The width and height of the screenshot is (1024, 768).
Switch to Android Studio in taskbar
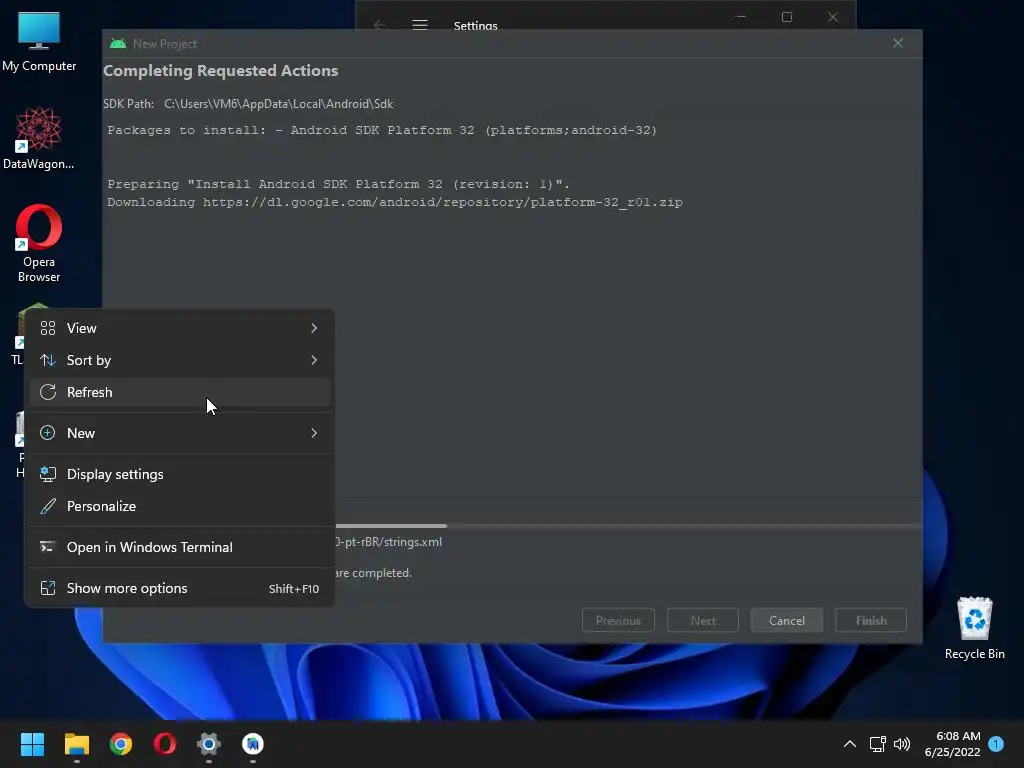pos(253,744)
